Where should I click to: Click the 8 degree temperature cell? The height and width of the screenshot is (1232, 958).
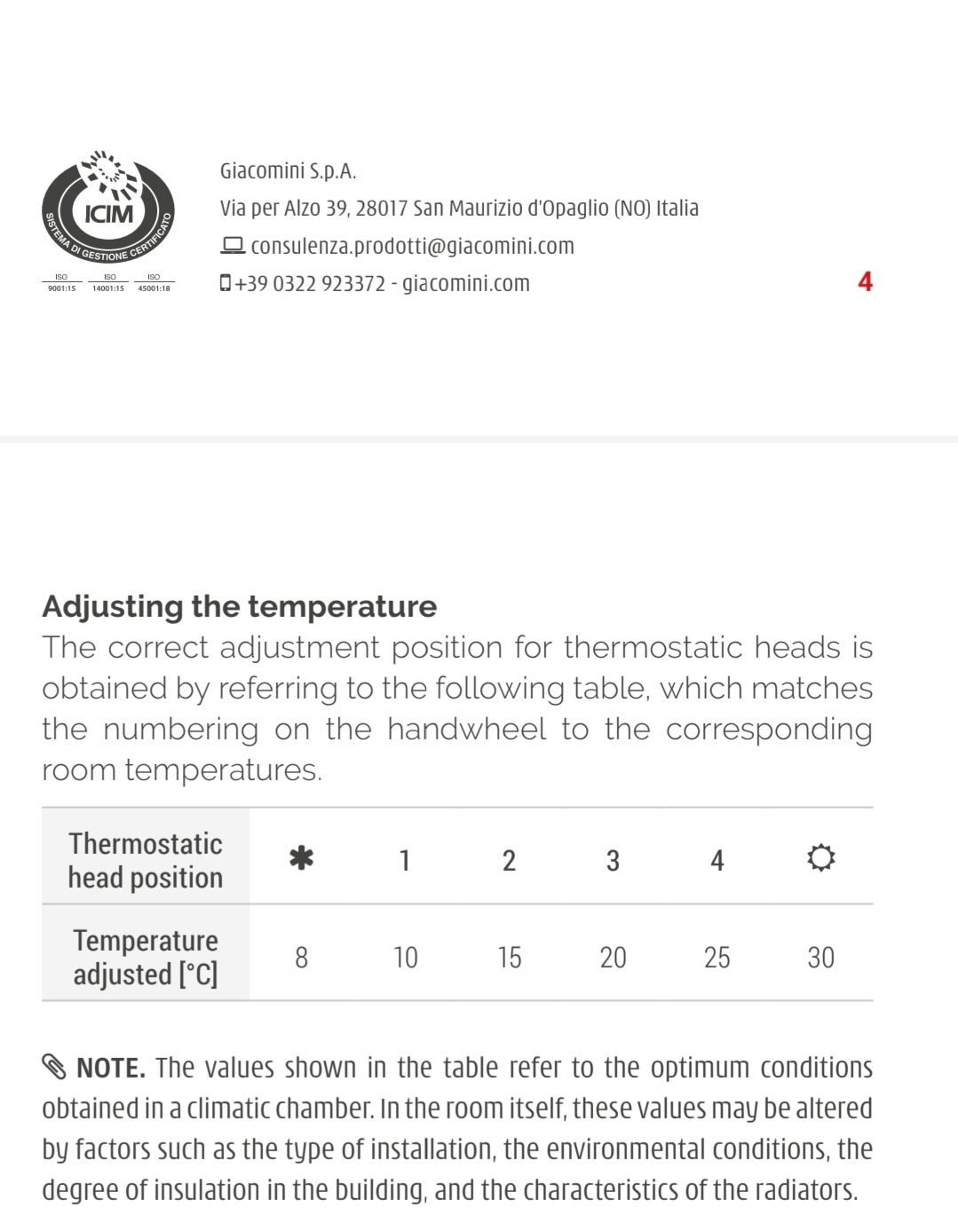302,957
